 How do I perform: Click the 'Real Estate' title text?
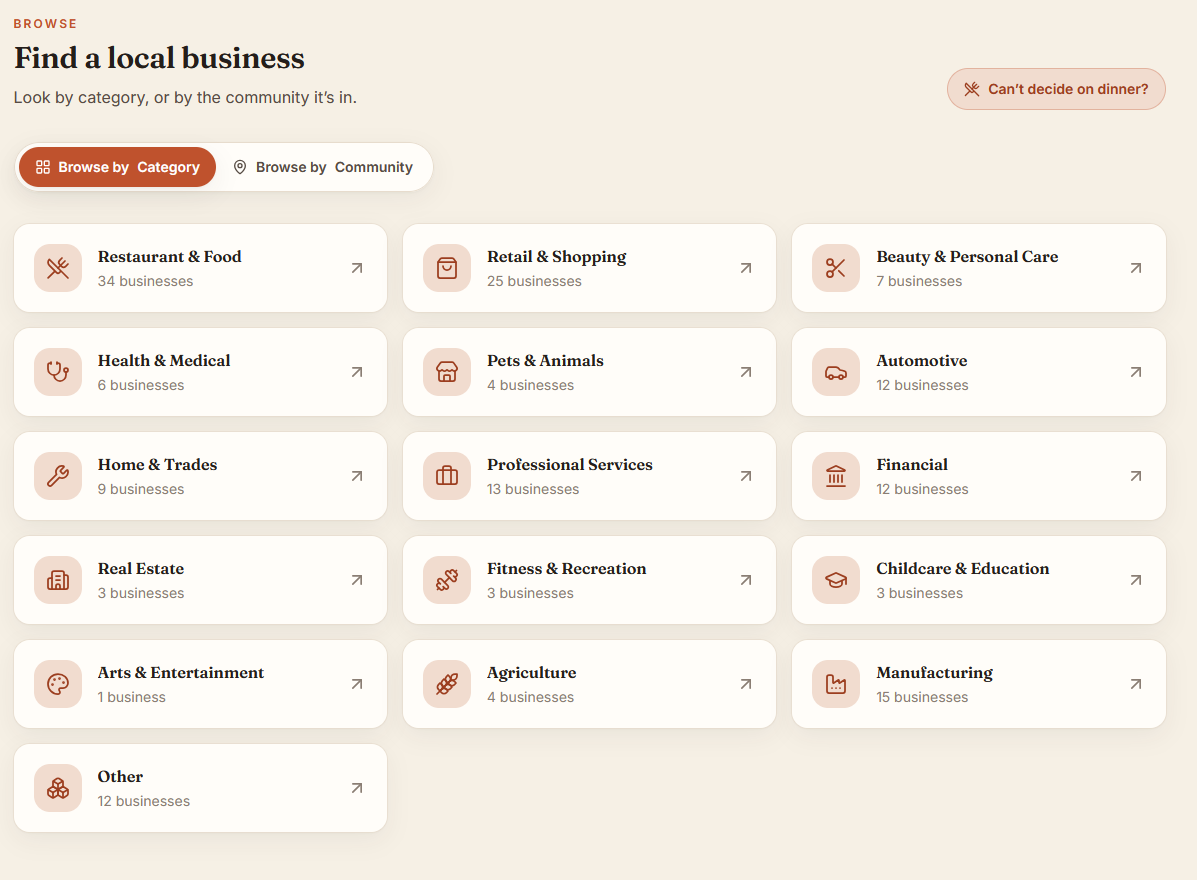tap(140, 569)
